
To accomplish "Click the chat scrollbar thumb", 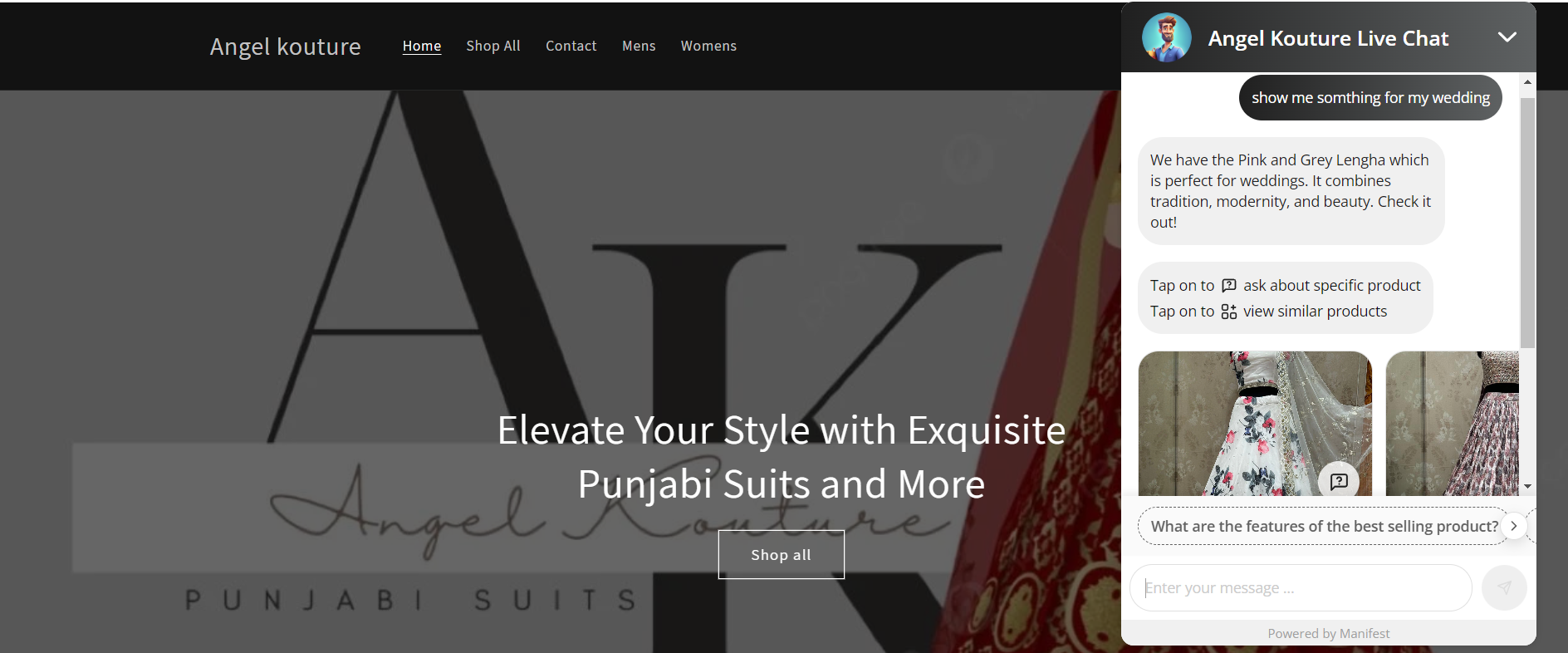I will coord(1527,222).
